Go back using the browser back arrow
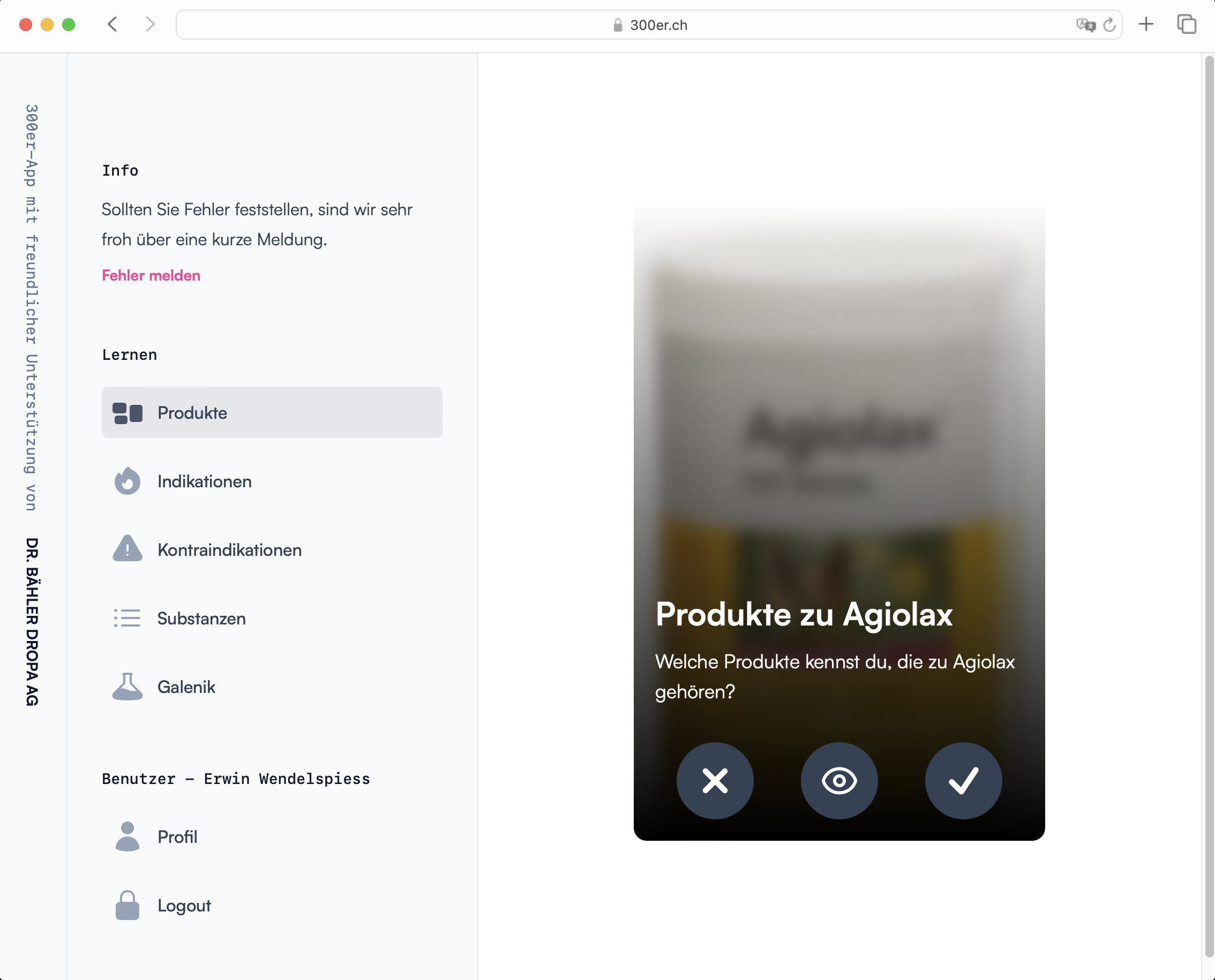 tap(112, 24)
